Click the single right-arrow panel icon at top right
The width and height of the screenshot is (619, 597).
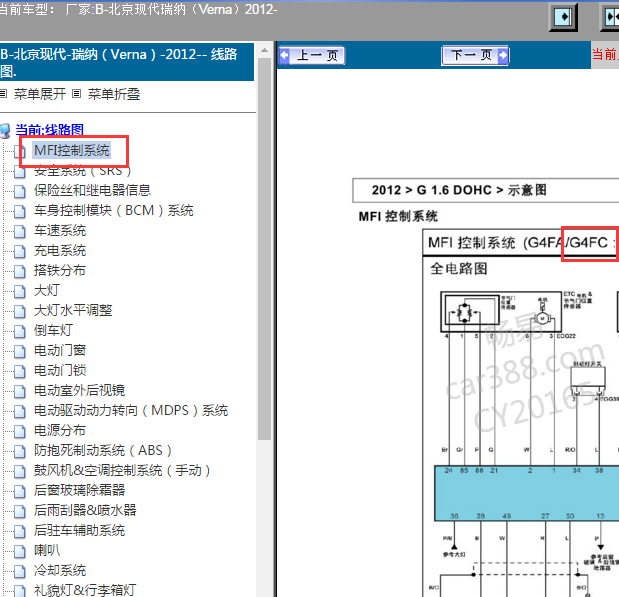point(563,17)
